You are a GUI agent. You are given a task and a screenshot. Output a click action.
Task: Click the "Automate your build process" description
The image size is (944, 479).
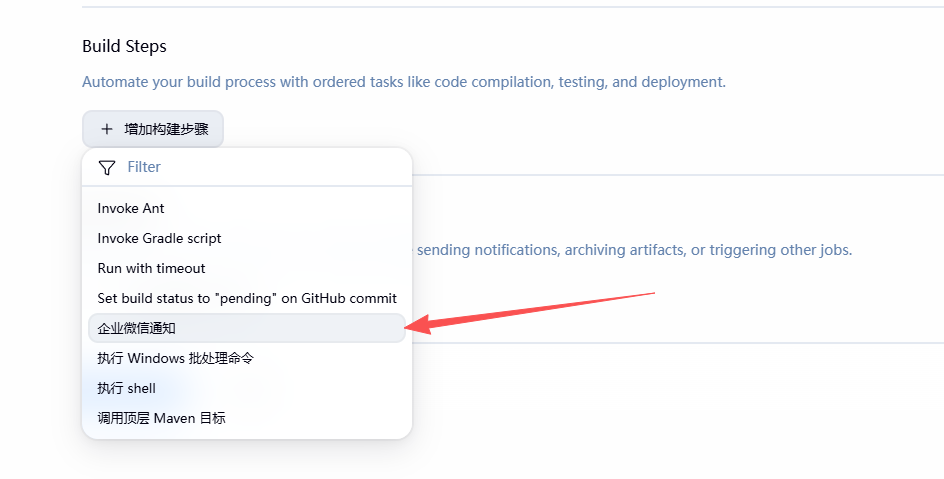click(x=404, y=82)
